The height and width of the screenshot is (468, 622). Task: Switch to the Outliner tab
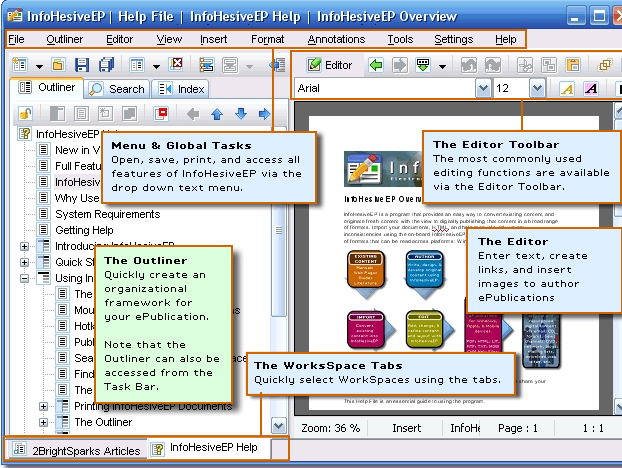47,88
